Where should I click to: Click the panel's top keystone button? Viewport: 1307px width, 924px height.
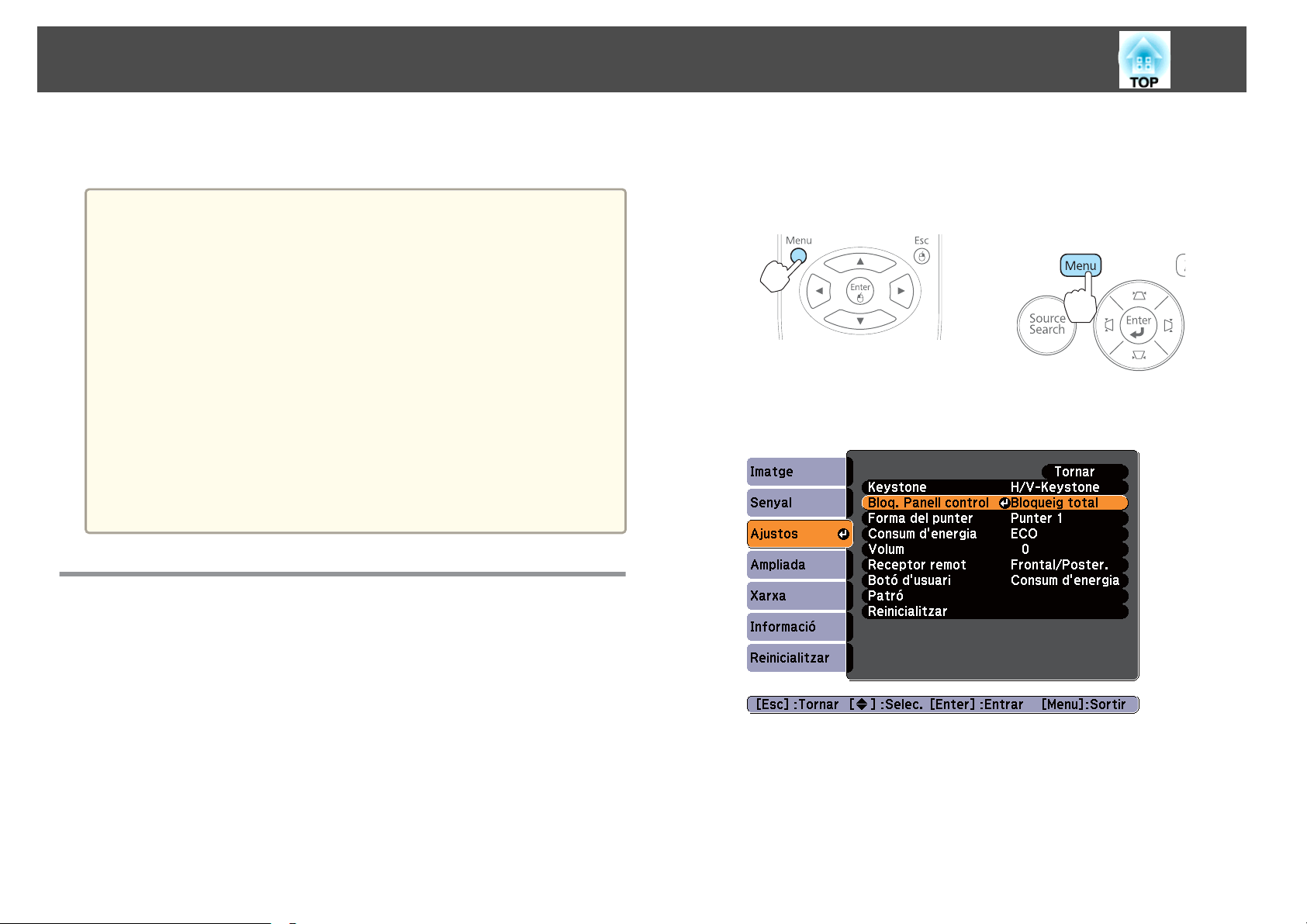[1138, 295]
